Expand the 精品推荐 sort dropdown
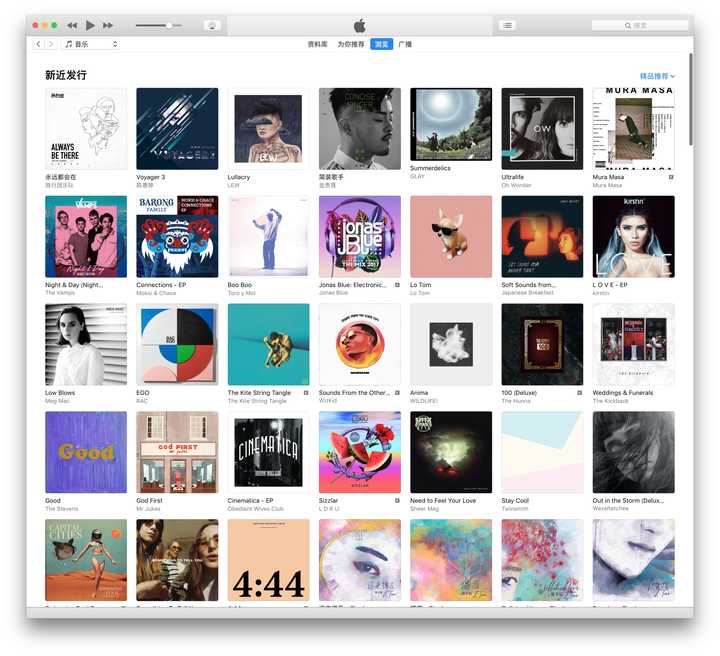 click(x=657, y=76)
